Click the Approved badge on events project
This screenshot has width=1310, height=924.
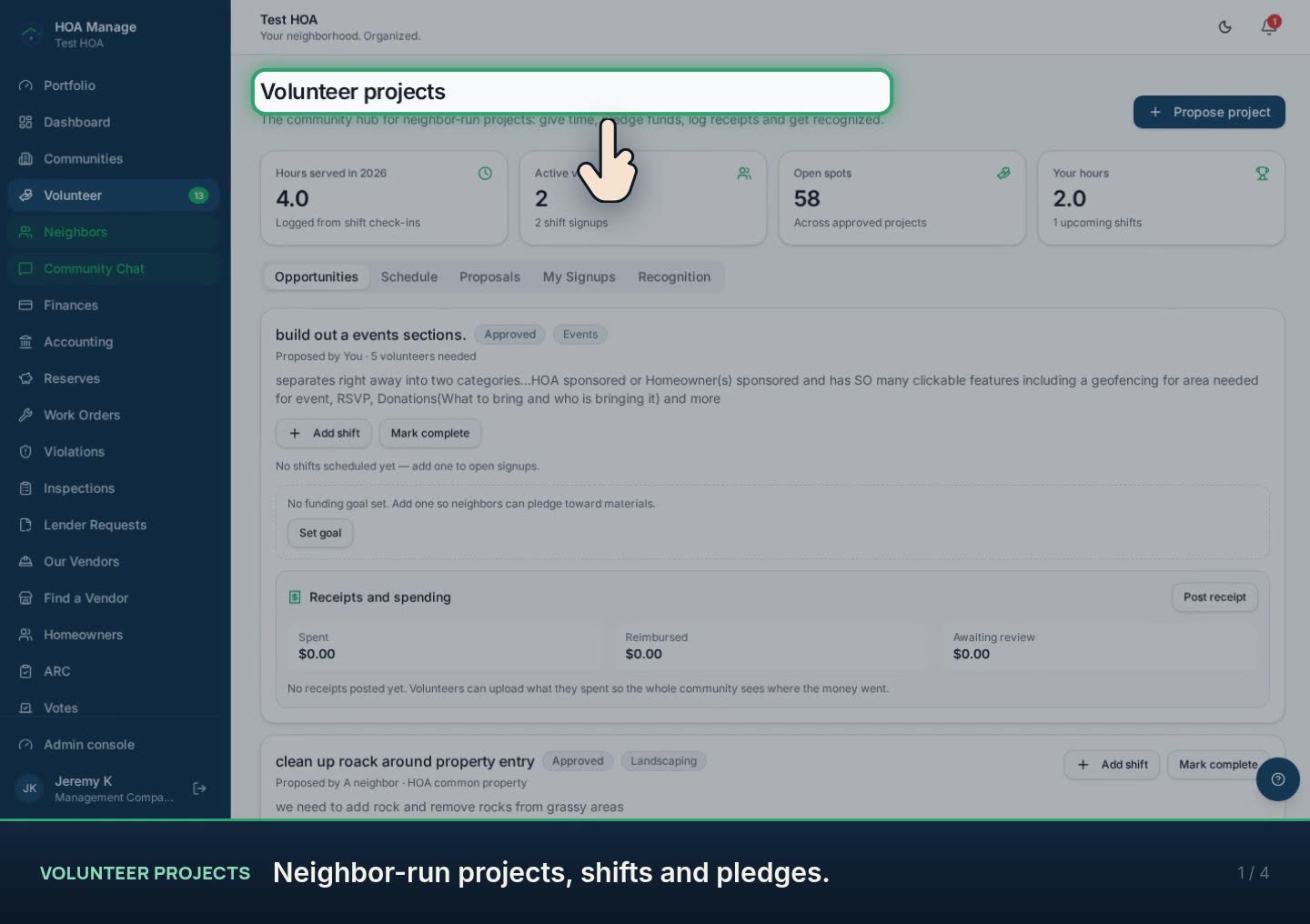click(x=509, y=335)
